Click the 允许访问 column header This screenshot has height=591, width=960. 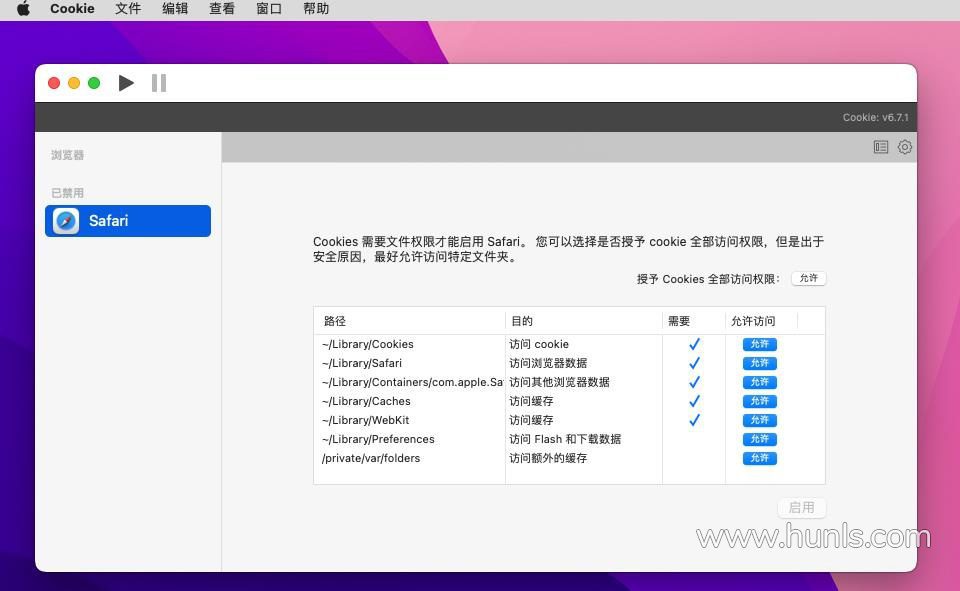pos(753,321)
